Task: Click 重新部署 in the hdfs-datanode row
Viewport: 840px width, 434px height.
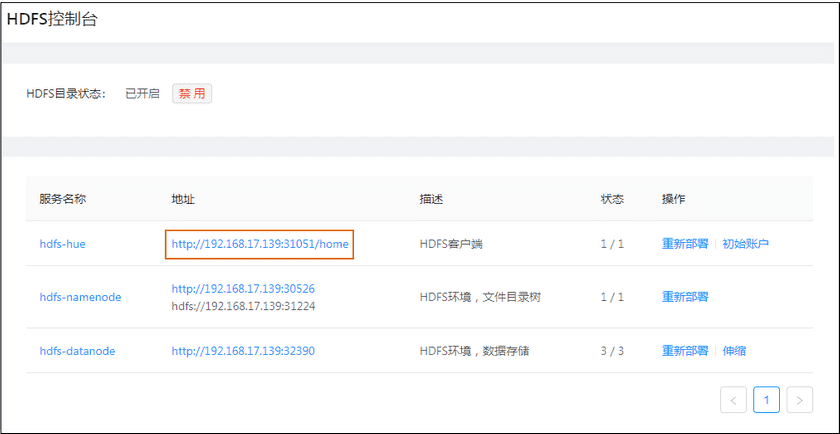Action: point(685,351)
